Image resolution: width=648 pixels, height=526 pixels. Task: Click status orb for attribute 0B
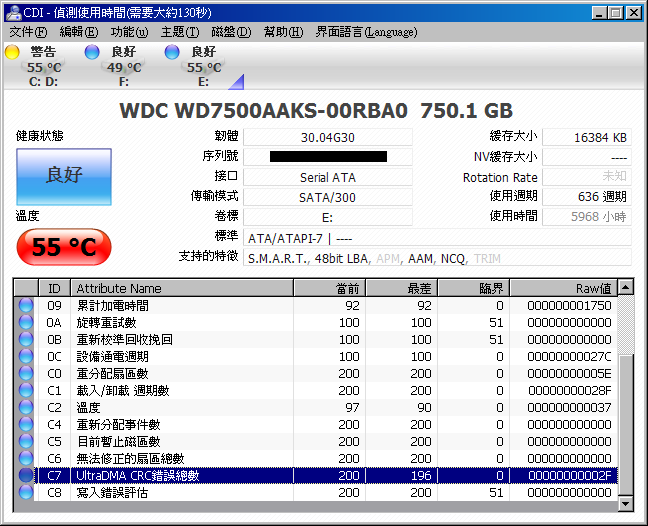26,339
